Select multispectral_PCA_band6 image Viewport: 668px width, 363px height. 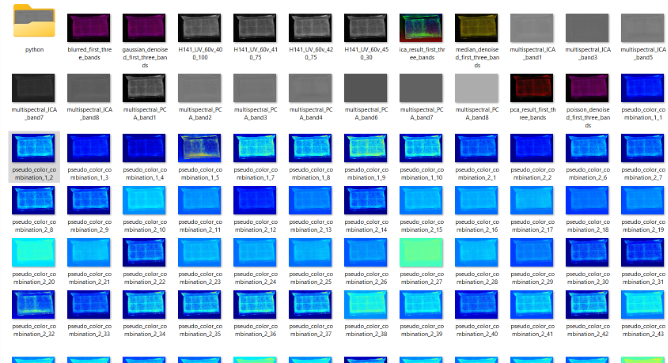366,88
